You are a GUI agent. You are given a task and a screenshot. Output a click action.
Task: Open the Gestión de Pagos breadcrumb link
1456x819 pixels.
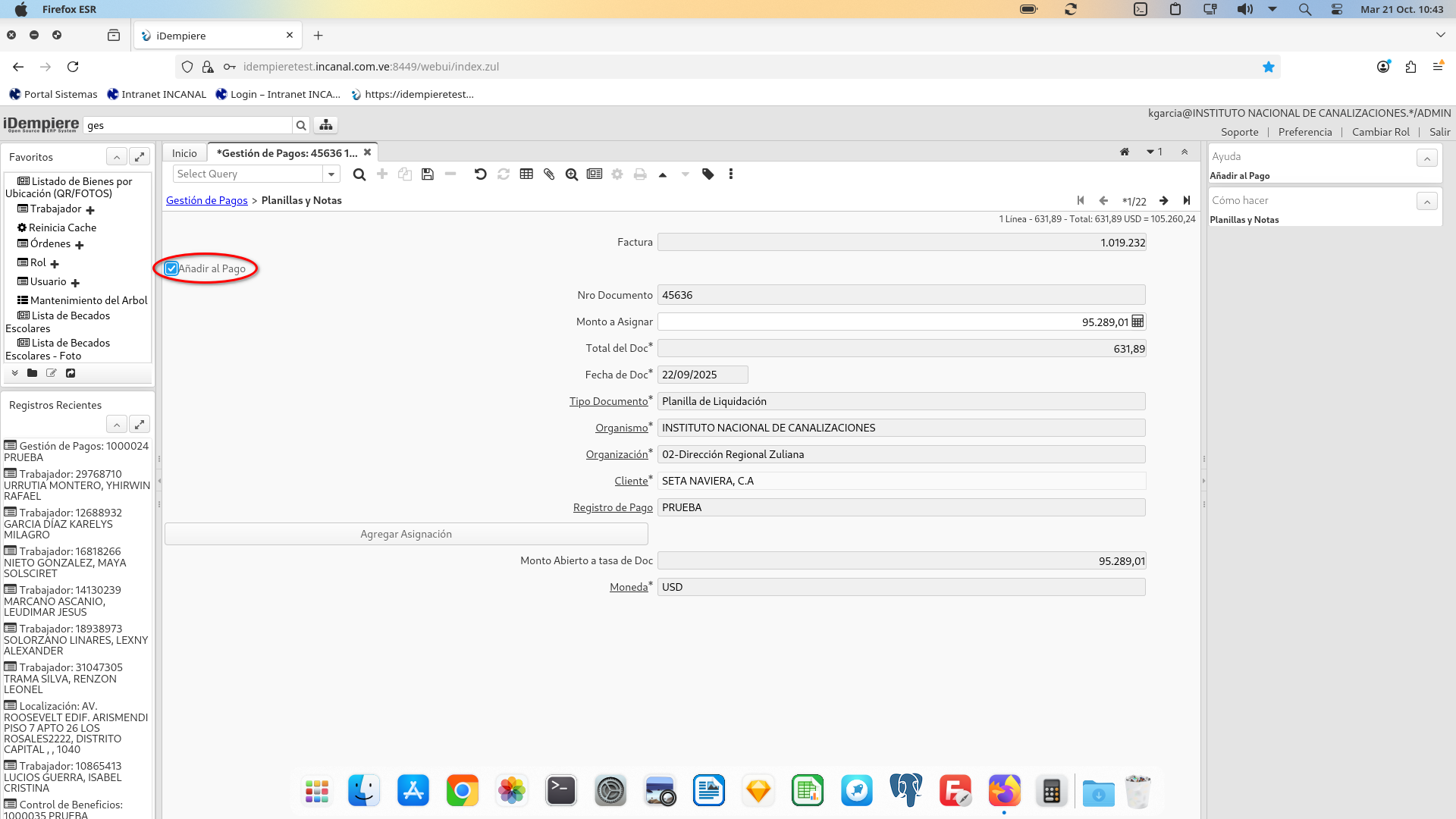tap(207, 200)
